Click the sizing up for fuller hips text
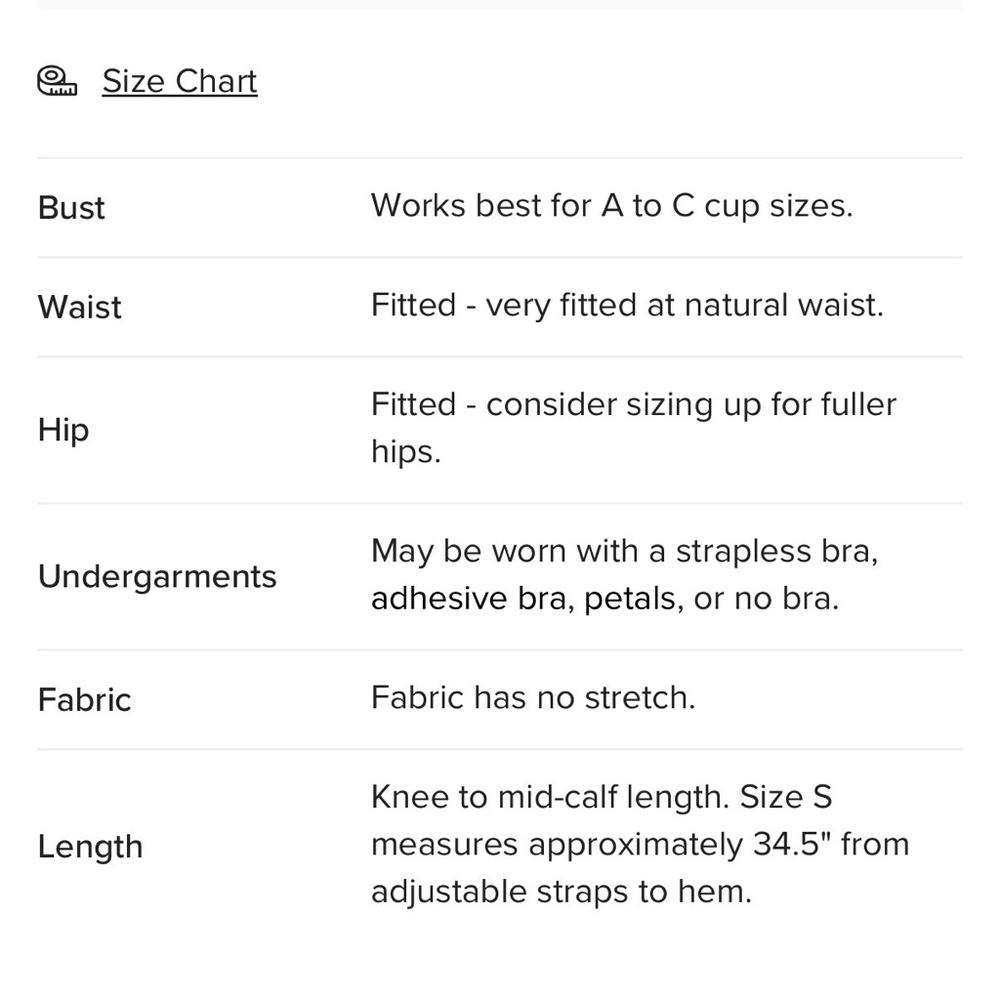Screen dimensions: 1000x1000 633,428
